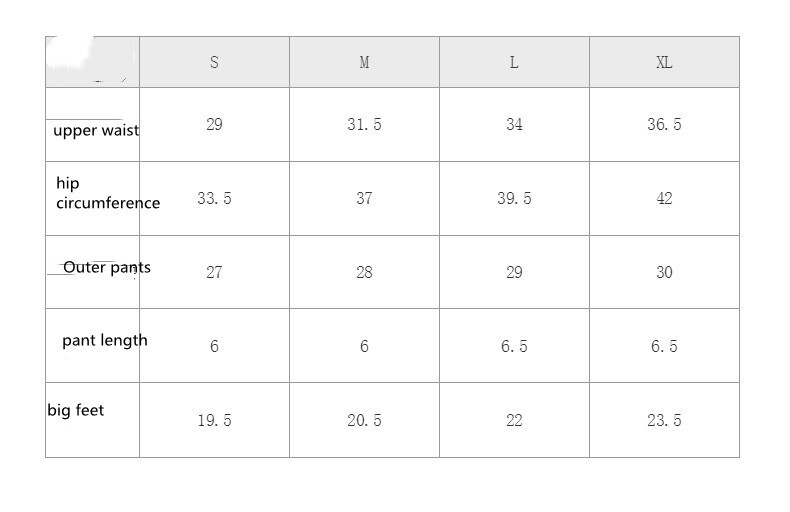Click hip circumference value 33.5 for S
The image size is (790, 512).
(214, 199)
